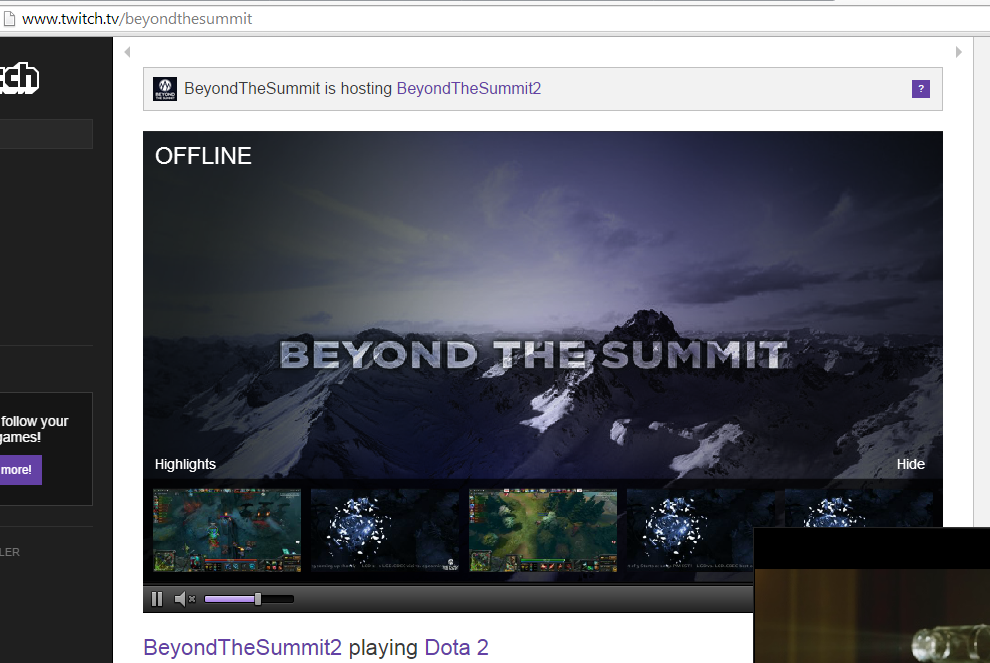The image size is (990, 663).
Task: Click the Highlights label in player
Action: click(x=185, y=464)
